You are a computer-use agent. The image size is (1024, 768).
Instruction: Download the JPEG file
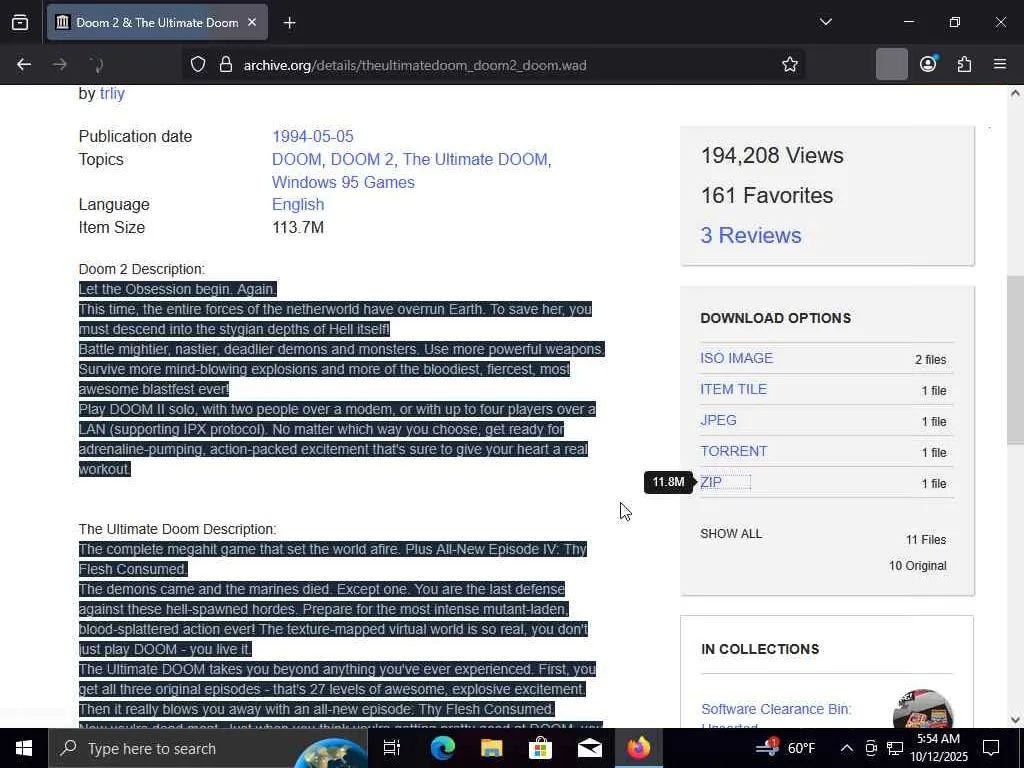718,421
